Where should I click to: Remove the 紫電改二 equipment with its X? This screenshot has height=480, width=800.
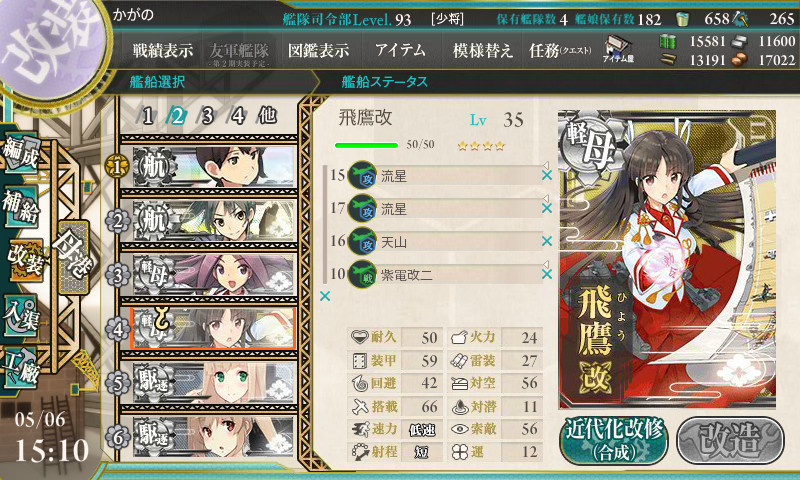tap(547, 274)
